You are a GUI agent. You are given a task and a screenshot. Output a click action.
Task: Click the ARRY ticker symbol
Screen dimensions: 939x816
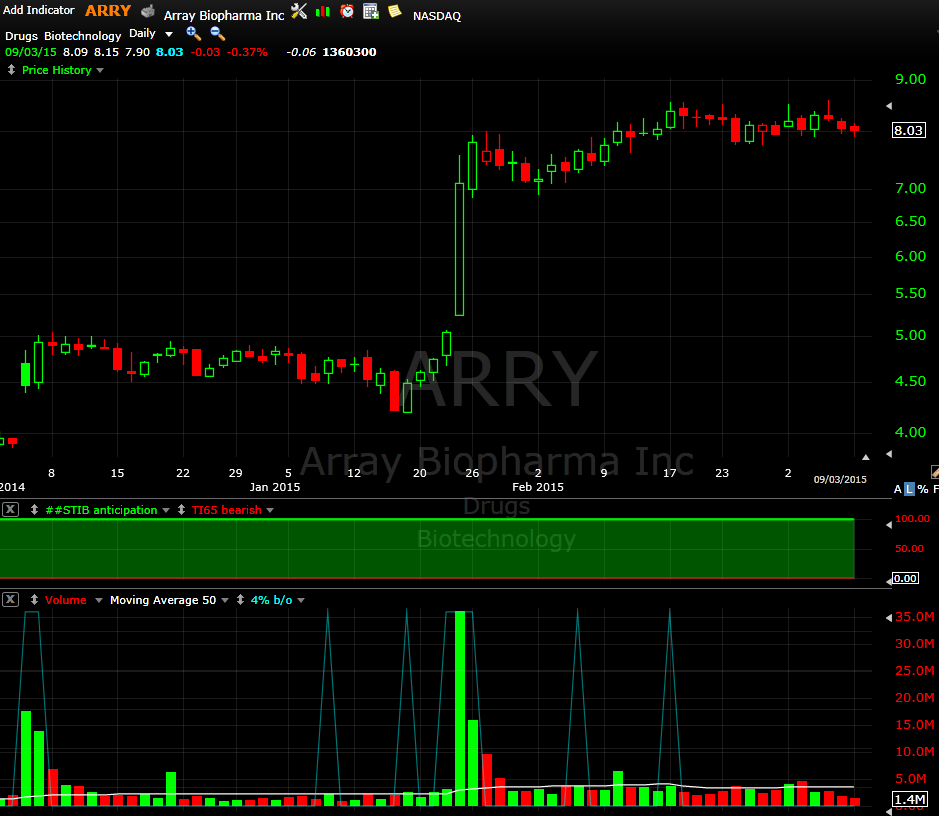click(108, 11)
